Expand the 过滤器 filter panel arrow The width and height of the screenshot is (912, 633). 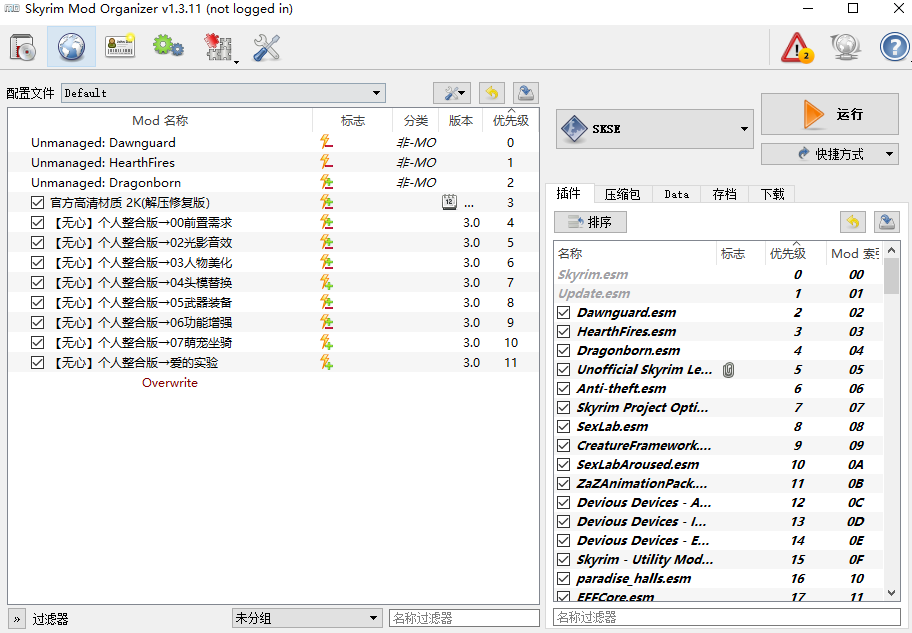pyautogui.click(x=17, y=619)
